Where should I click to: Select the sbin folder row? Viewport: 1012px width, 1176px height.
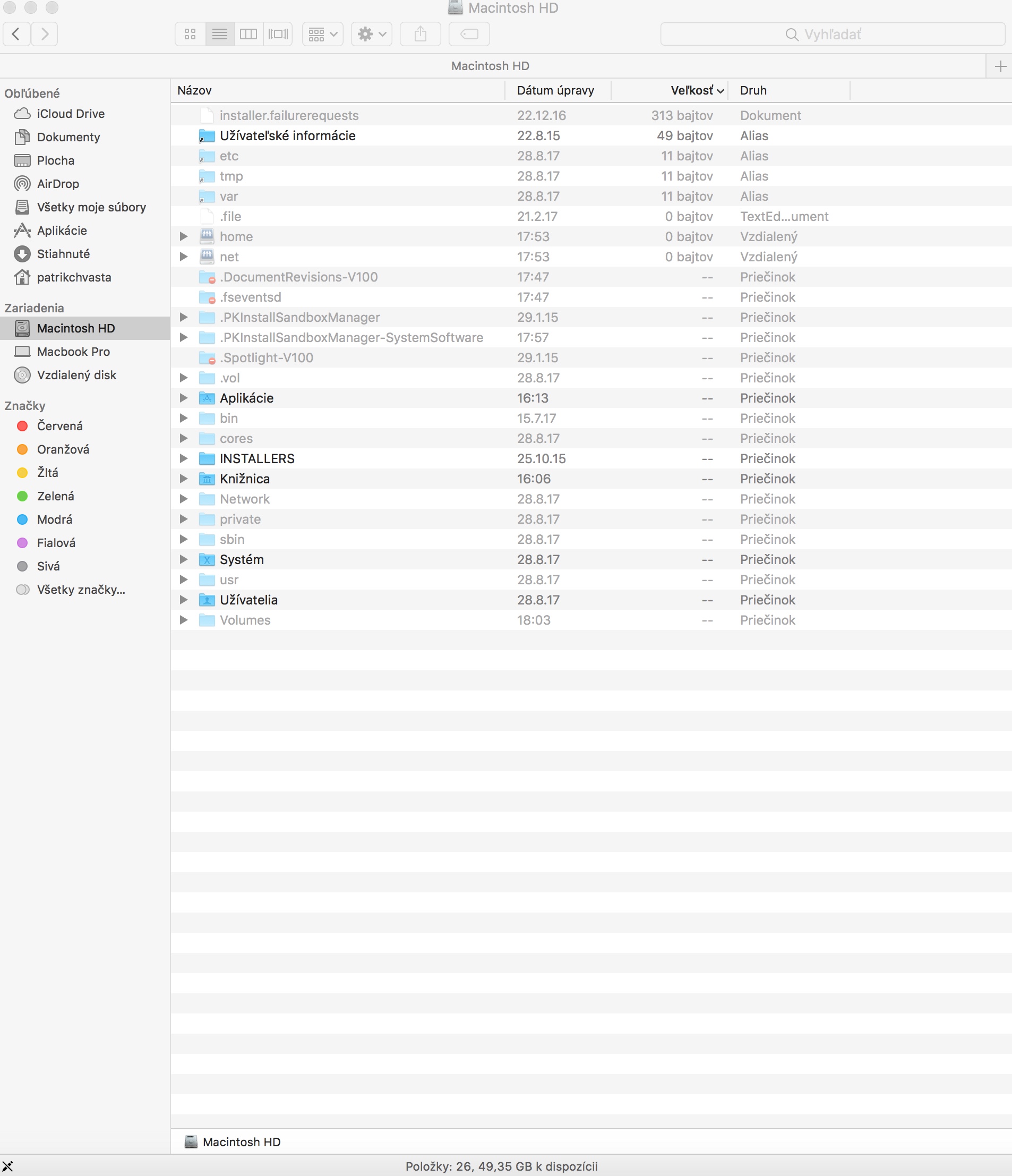click(591, 539)
